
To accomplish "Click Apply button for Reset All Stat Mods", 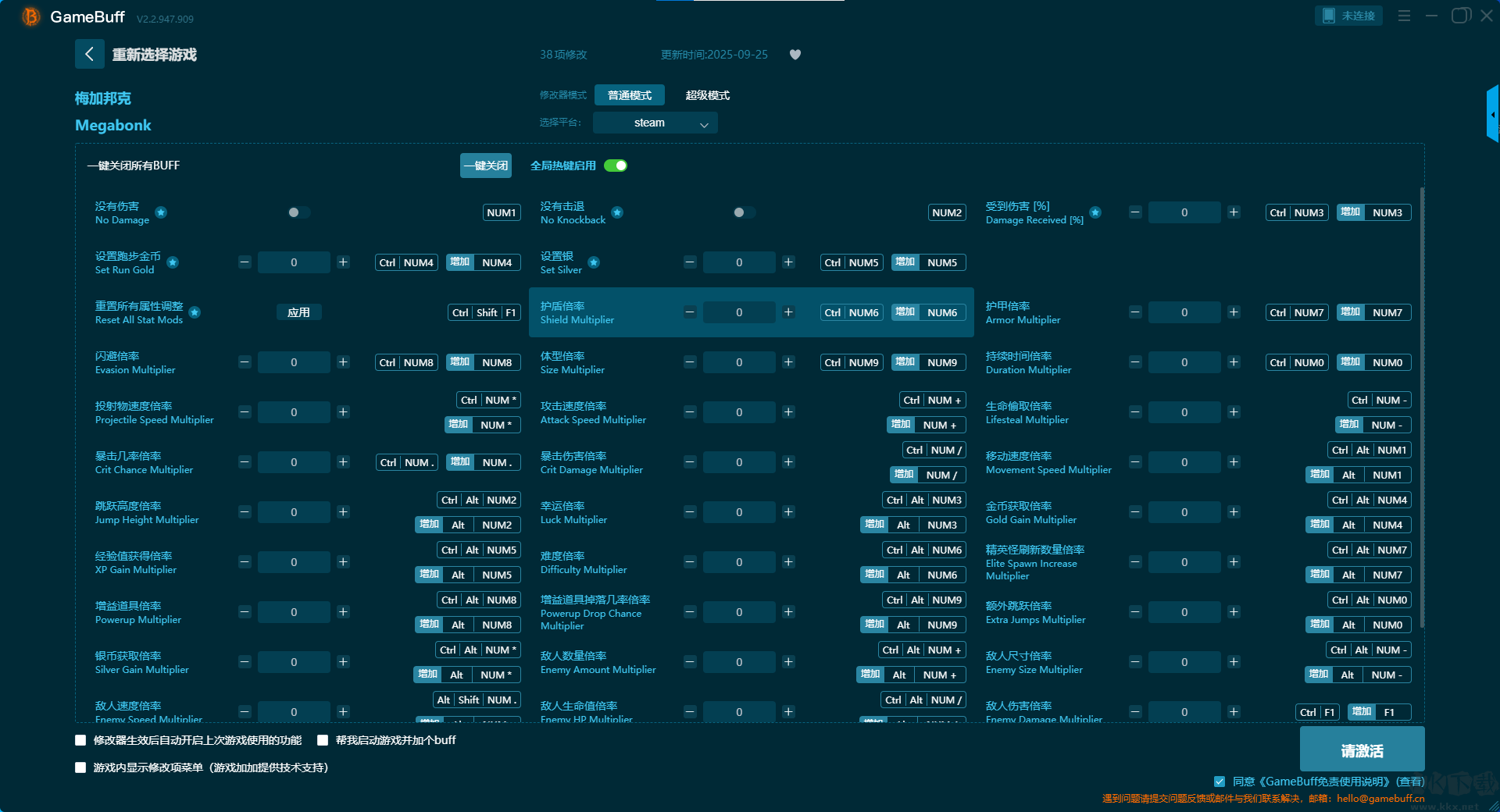I will [x=299, y=312].
